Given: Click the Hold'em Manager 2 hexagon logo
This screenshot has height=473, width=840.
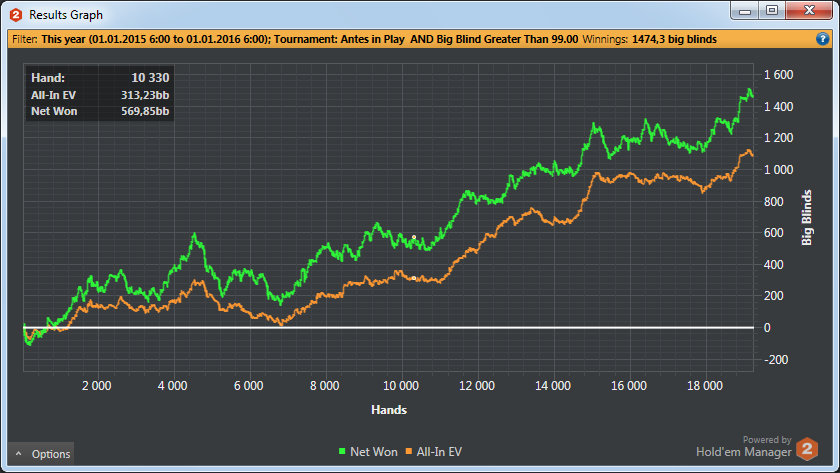Looking at the screenshot, I should click(x=807, y=448).
